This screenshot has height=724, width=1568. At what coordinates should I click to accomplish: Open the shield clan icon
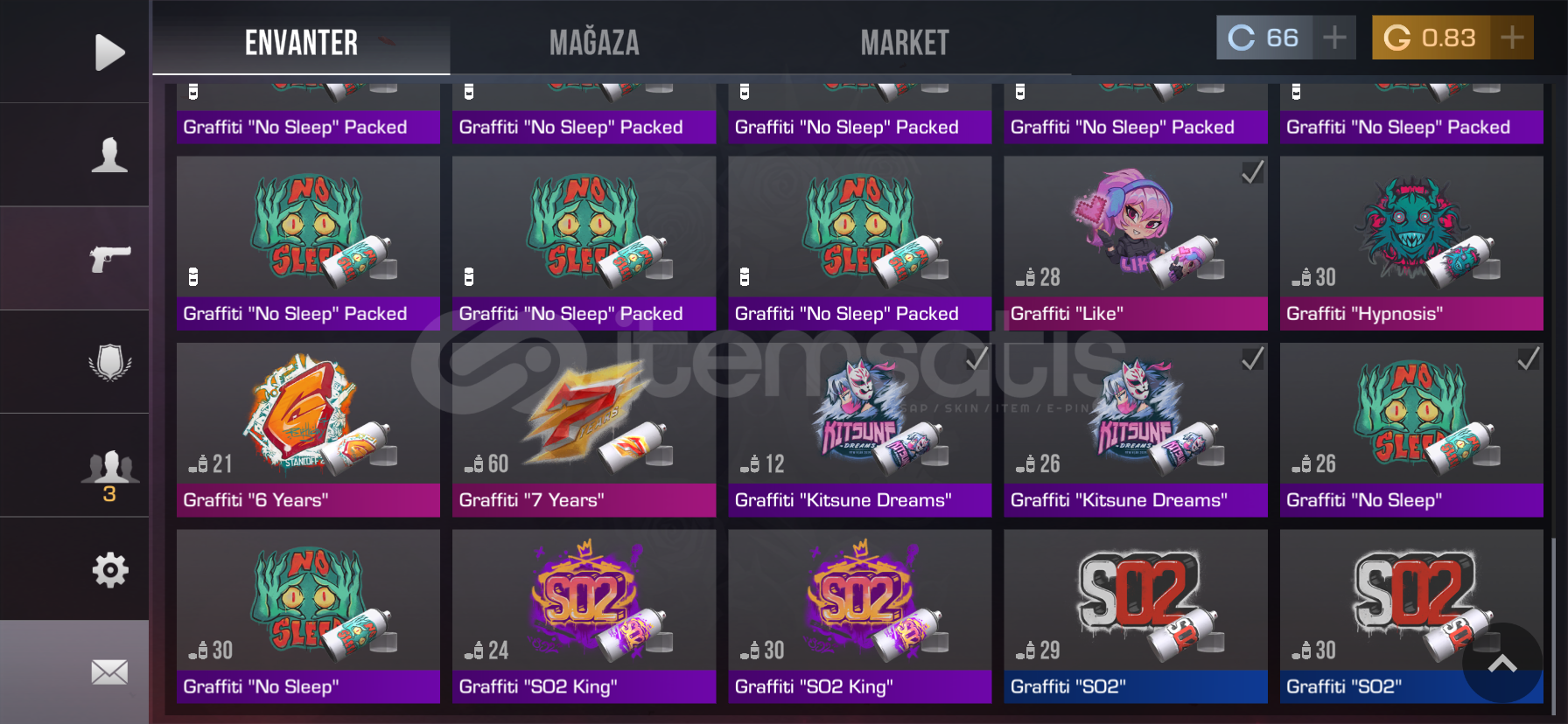(110, 362)
